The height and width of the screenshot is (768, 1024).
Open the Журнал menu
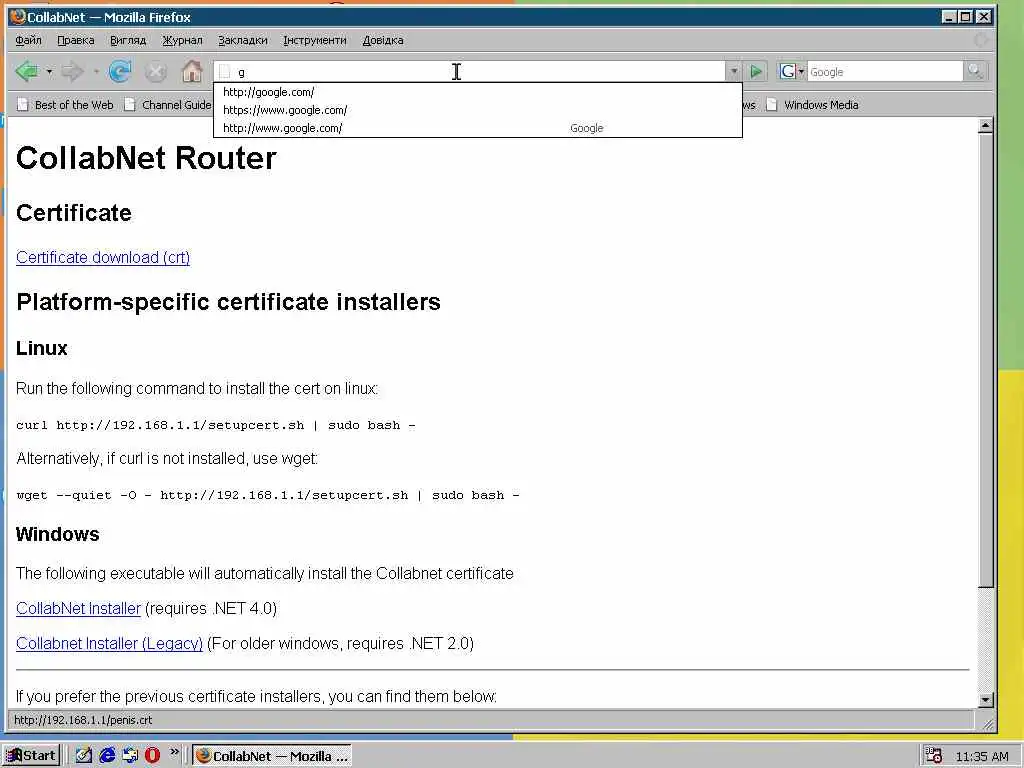pos(182,40)
